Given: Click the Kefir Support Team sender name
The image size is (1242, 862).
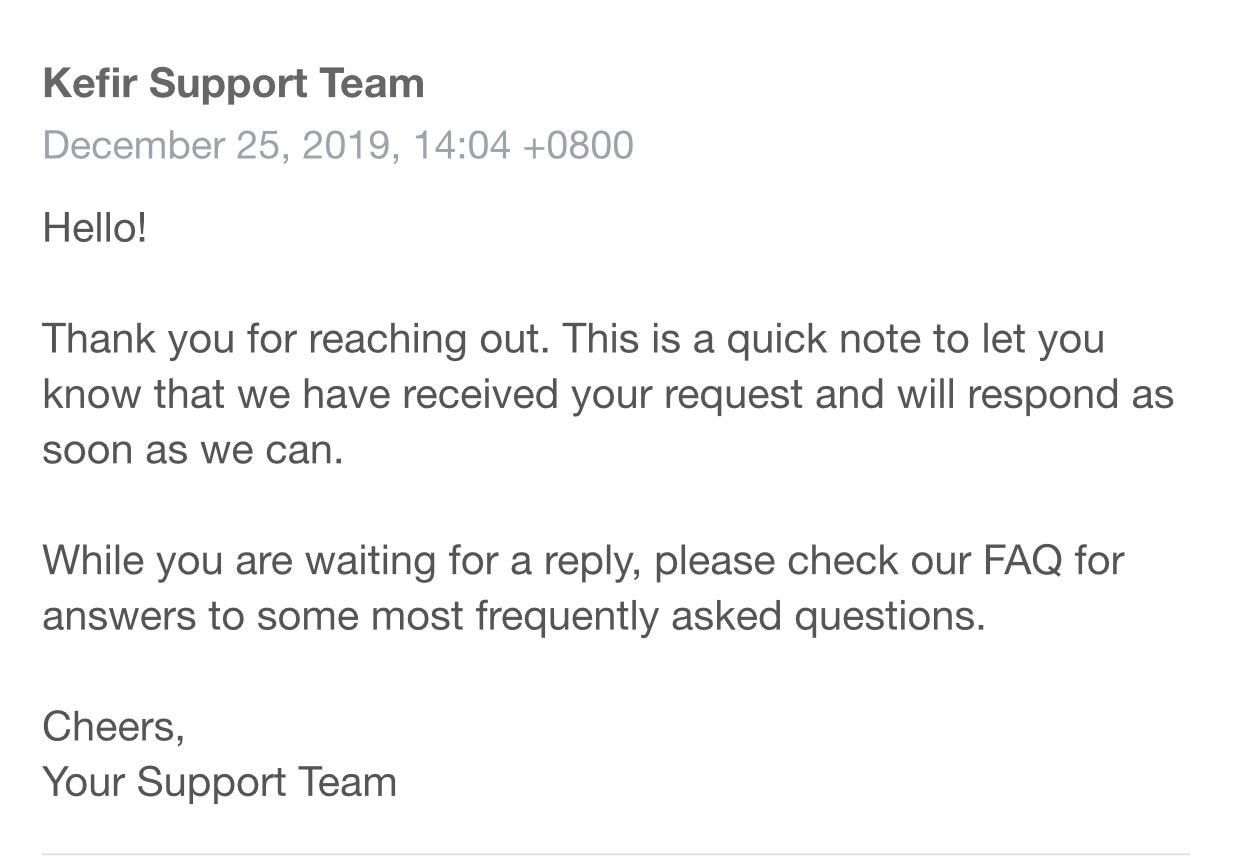Looking at the screenshot, I should click(x=233, y=84).
